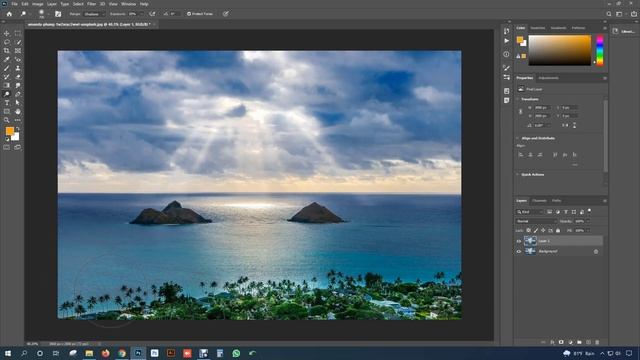
Task: Select the Dodge tool in the toolbar
Action: 7,94
